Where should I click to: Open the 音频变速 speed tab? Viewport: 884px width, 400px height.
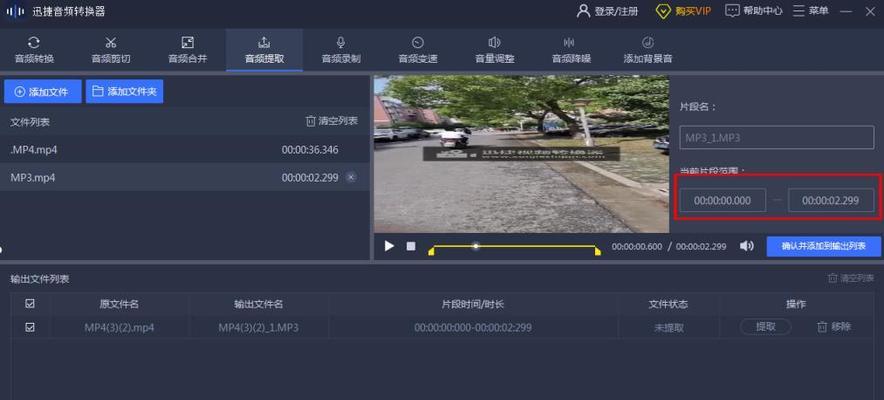[x=418, y=50]
